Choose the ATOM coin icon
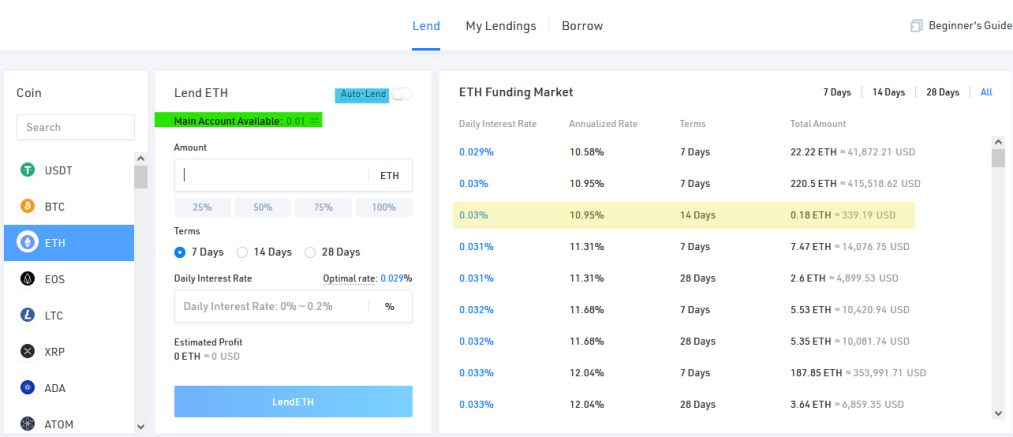 [x=27, y=424]
